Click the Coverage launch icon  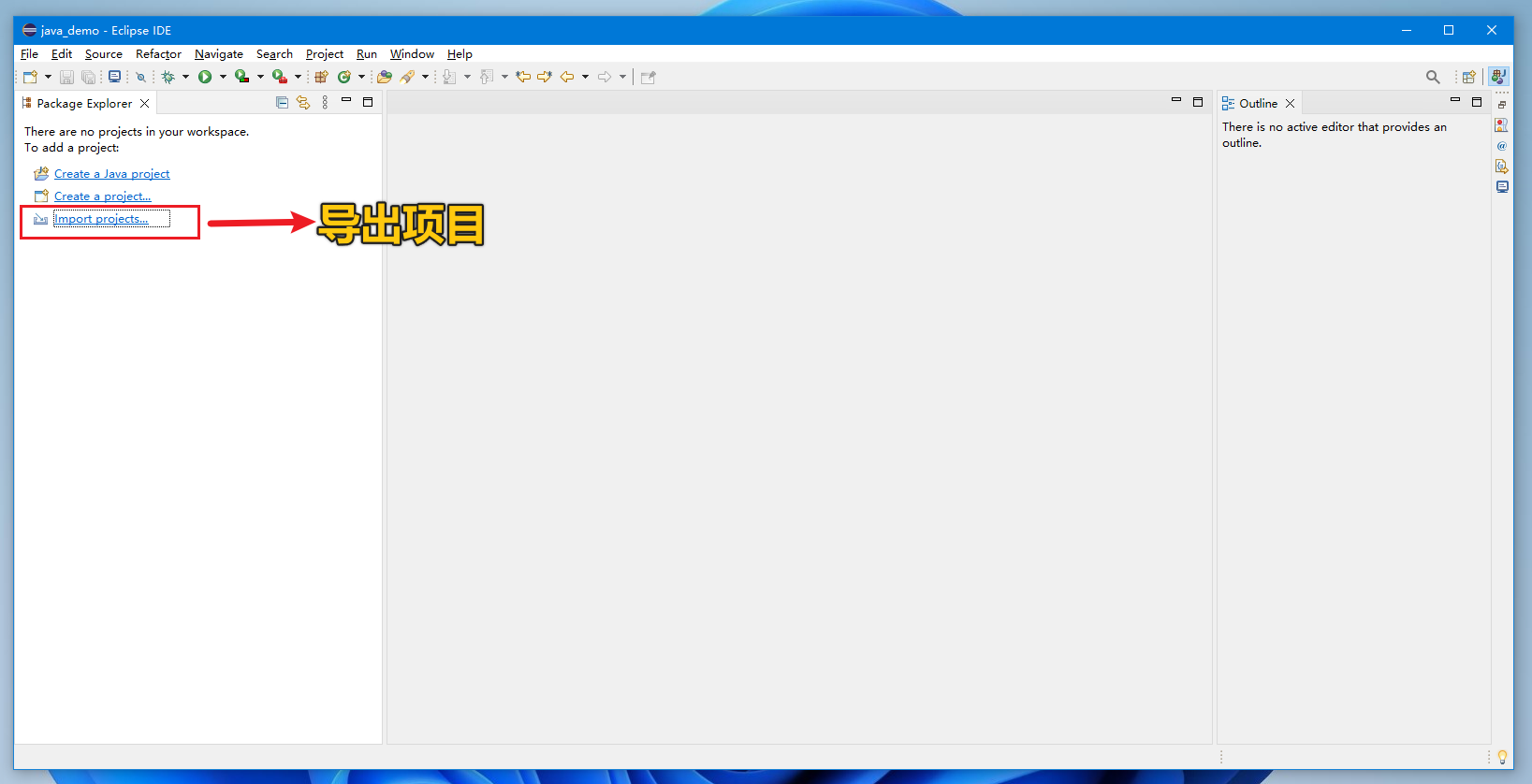click(242, 77)
